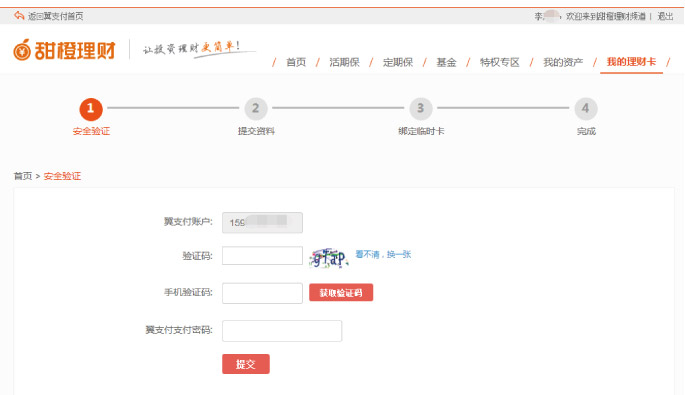Click the captcha image

(x=329, y=257)
